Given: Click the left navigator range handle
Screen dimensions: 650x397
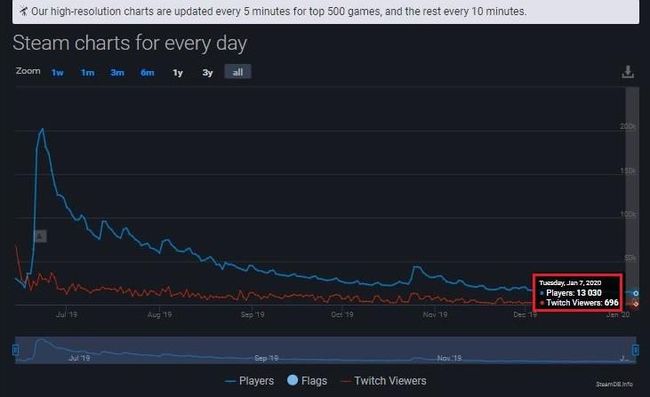Looking at the screenshot, I should (16, 350).
